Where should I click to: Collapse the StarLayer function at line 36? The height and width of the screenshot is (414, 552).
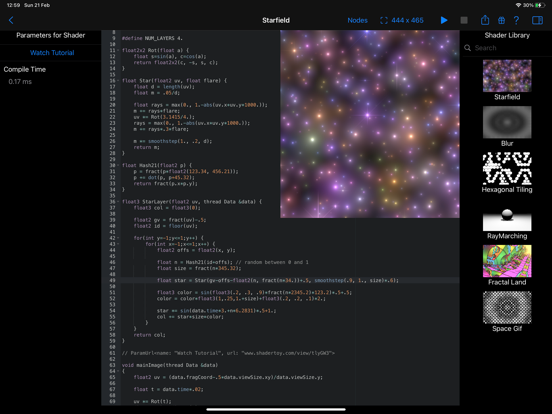point(118,202)
